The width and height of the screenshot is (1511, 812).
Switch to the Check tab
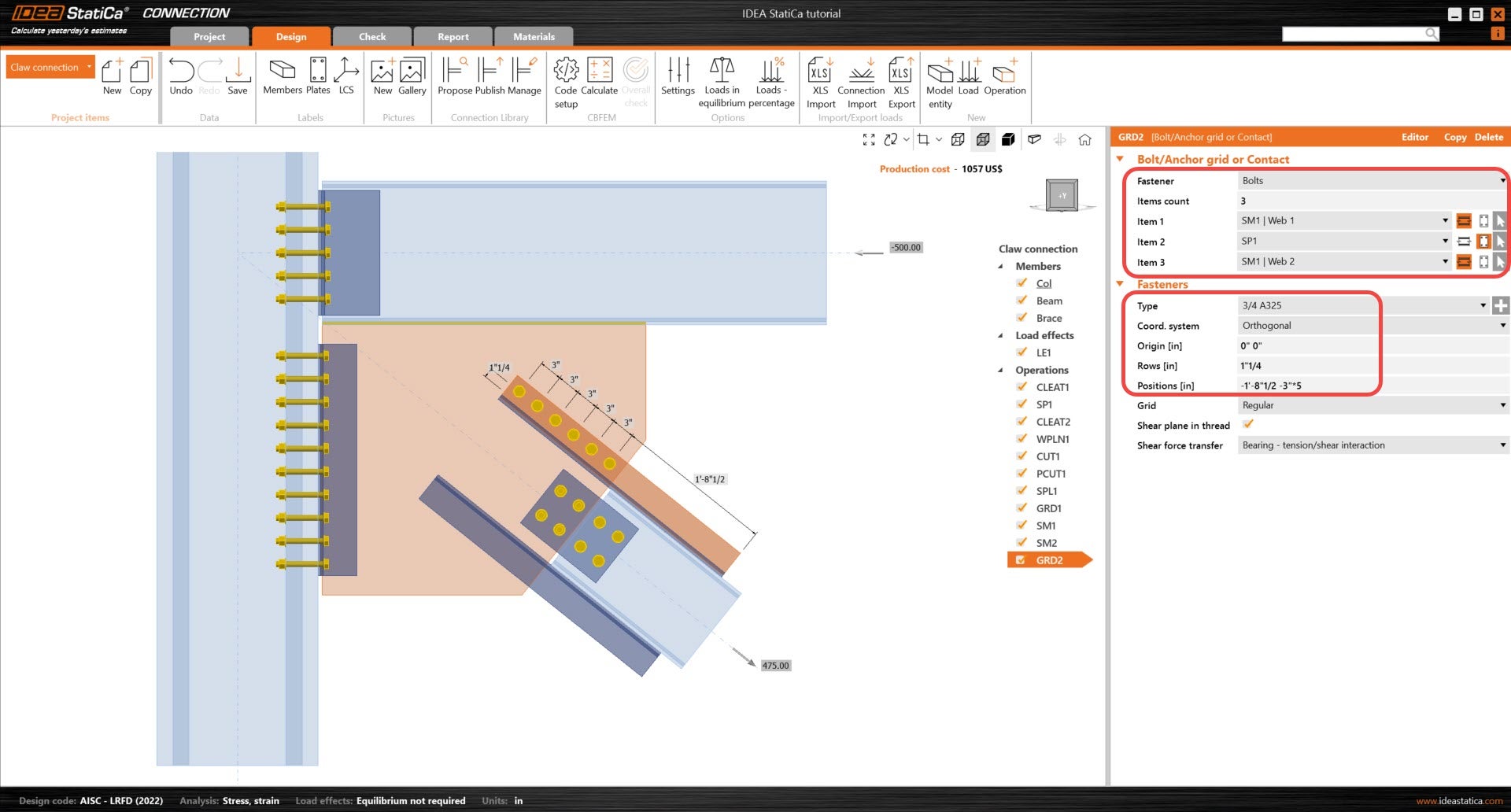coord(372,36)
